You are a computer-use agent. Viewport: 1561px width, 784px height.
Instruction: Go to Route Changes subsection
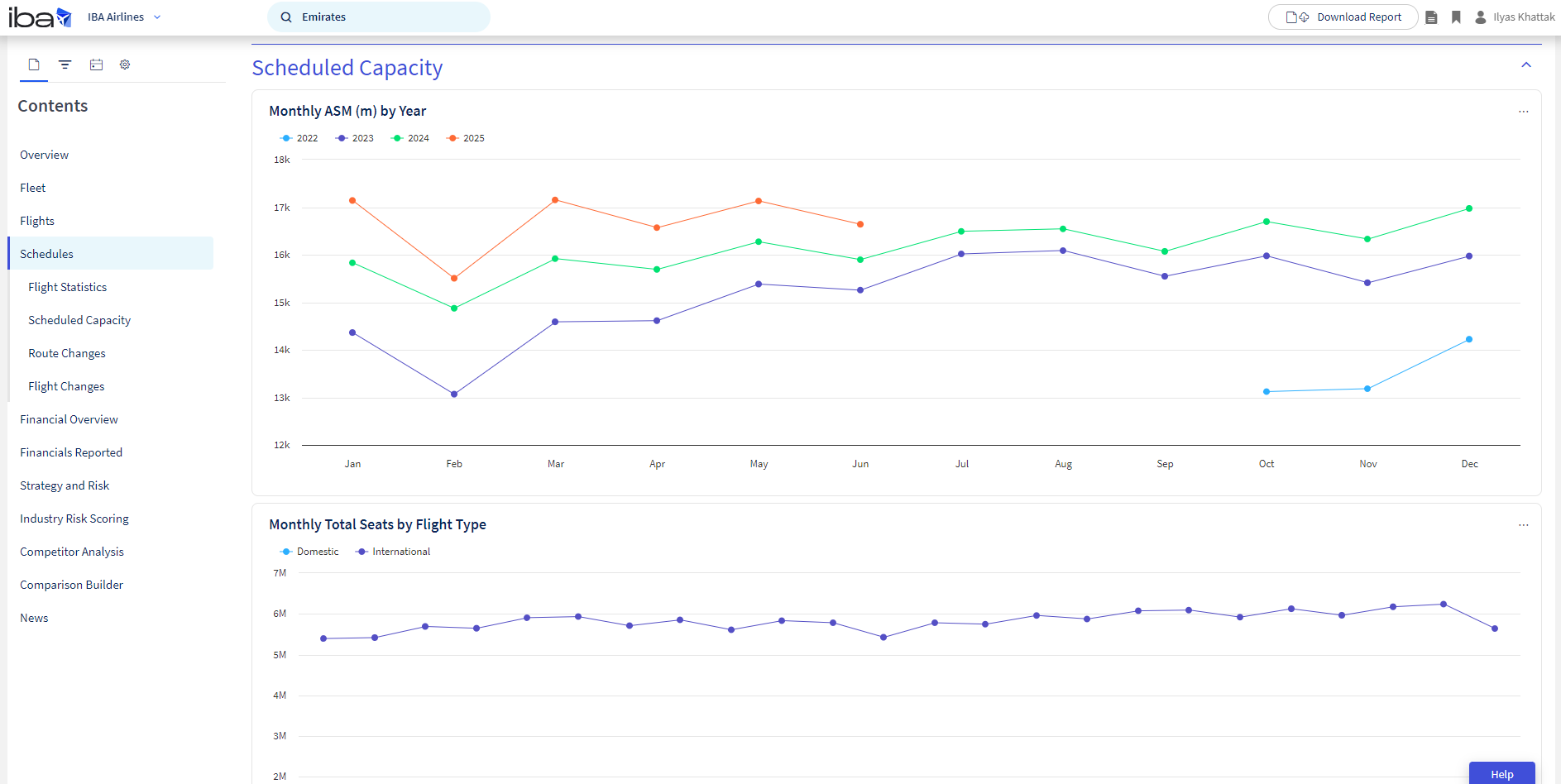pos(67,353)
